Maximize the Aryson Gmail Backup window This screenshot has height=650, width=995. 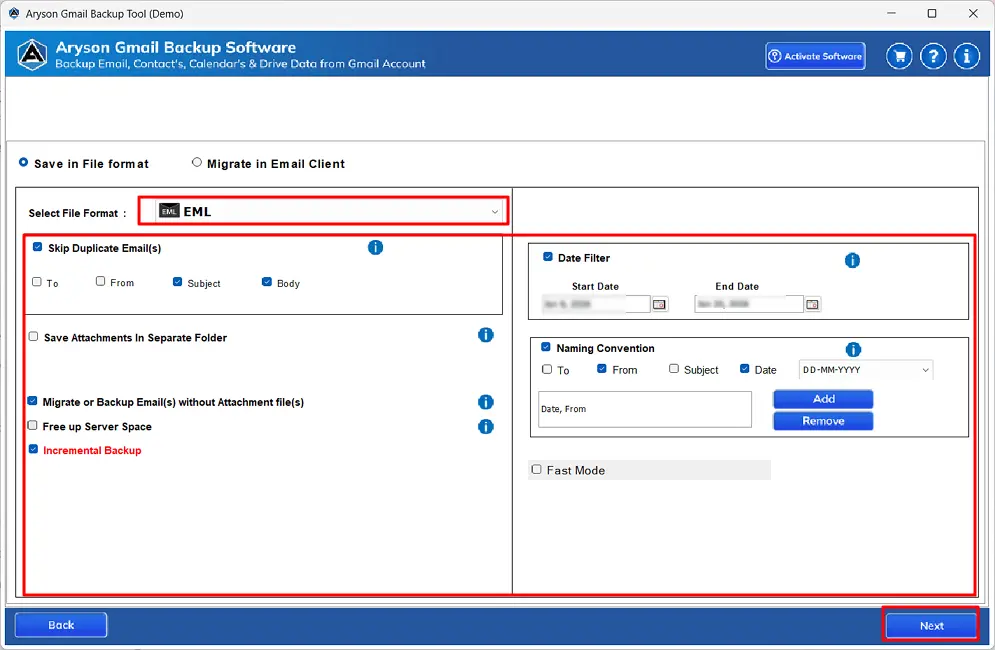(932, 13)
